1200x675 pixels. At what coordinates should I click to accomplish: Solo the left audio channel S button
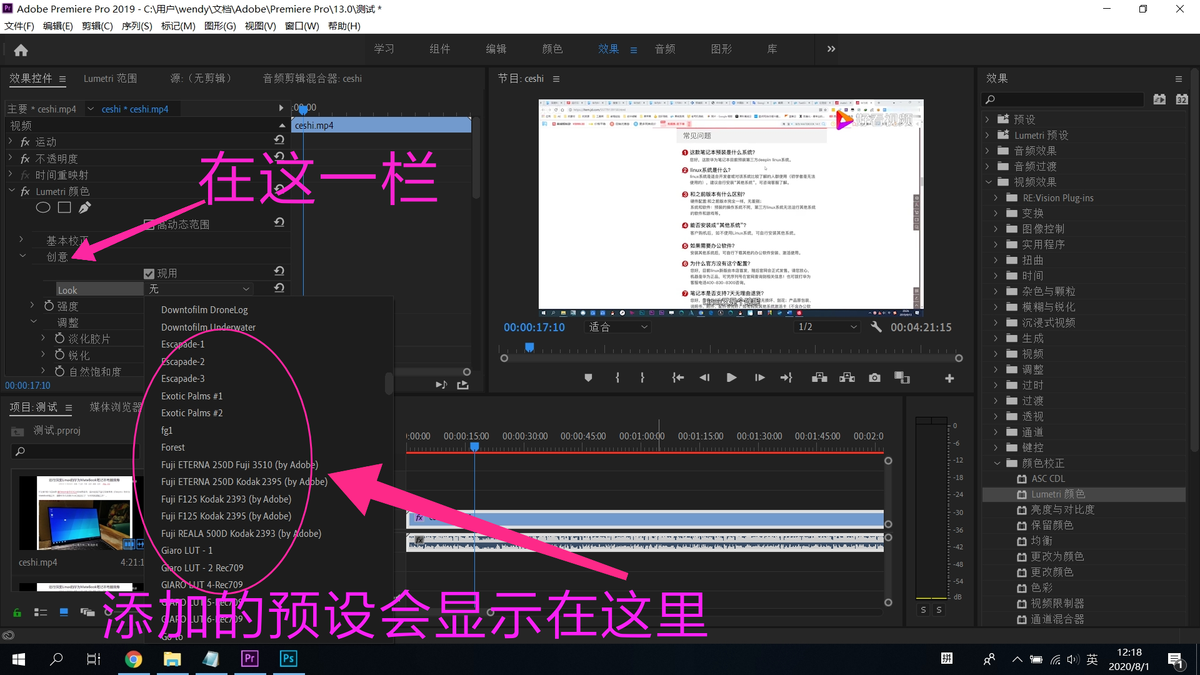(x=924, y=610)
